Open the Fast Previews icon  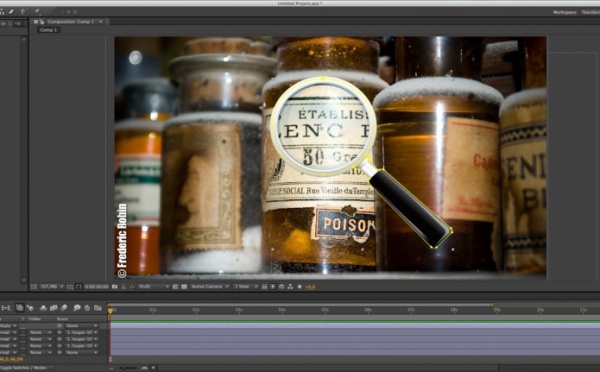click(x=273, y=287)
